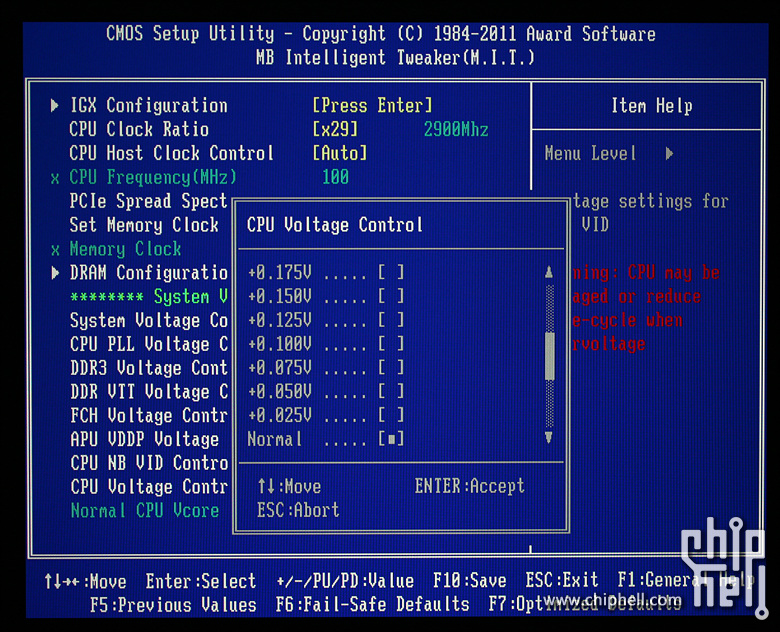Click the 2900Mhz frequency readout
The image size is (780, 632).
[456, 130]
